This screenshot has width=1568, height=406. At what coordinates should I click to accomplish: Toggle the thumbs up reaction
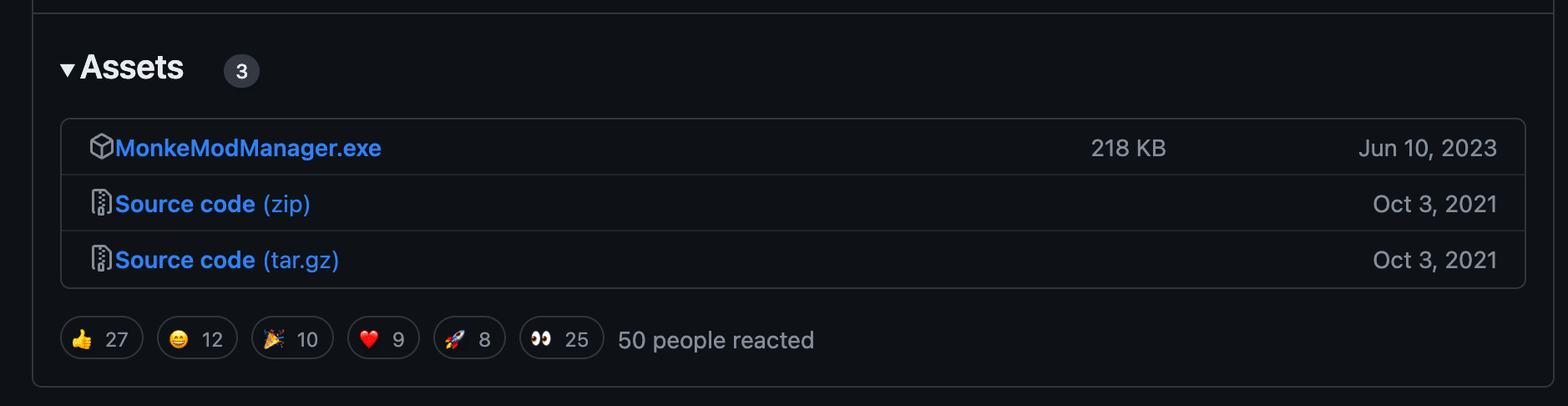(101, 338)
